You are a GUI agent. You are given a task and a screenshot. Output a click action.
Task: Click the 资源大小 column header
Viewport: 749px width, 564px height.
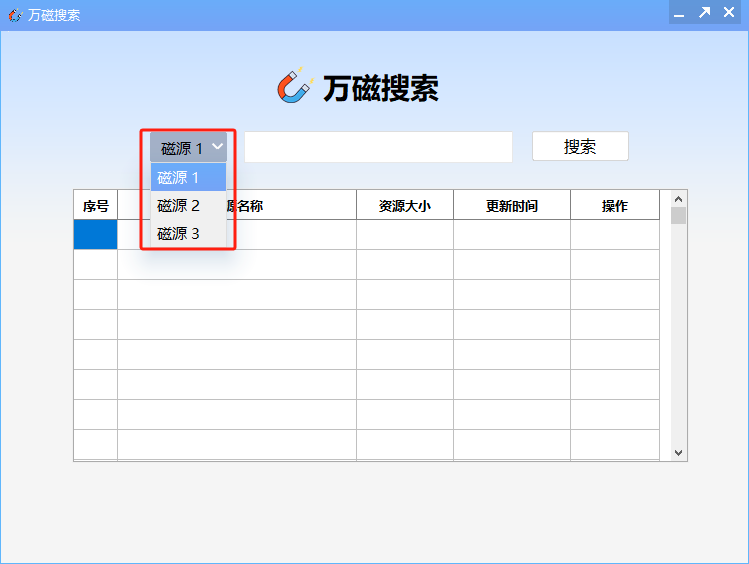[405, 205]
